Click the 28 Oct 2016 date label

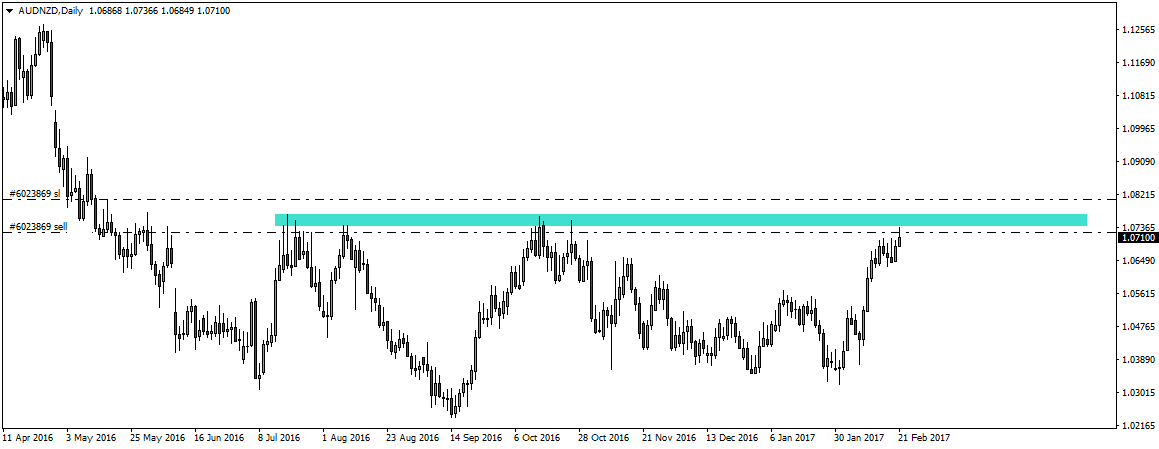(x=605, y=438)
